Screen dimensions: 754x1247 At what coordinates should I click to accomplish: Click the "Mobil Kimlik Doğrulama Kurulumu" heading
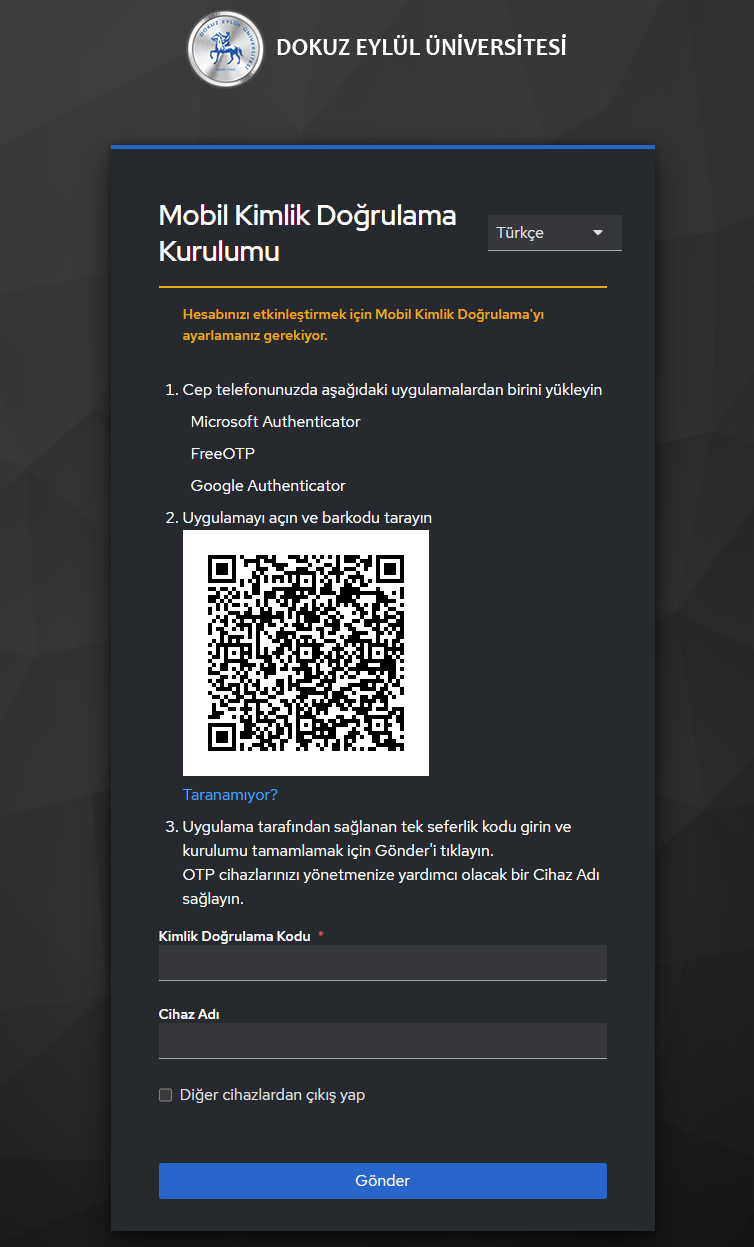307,233
